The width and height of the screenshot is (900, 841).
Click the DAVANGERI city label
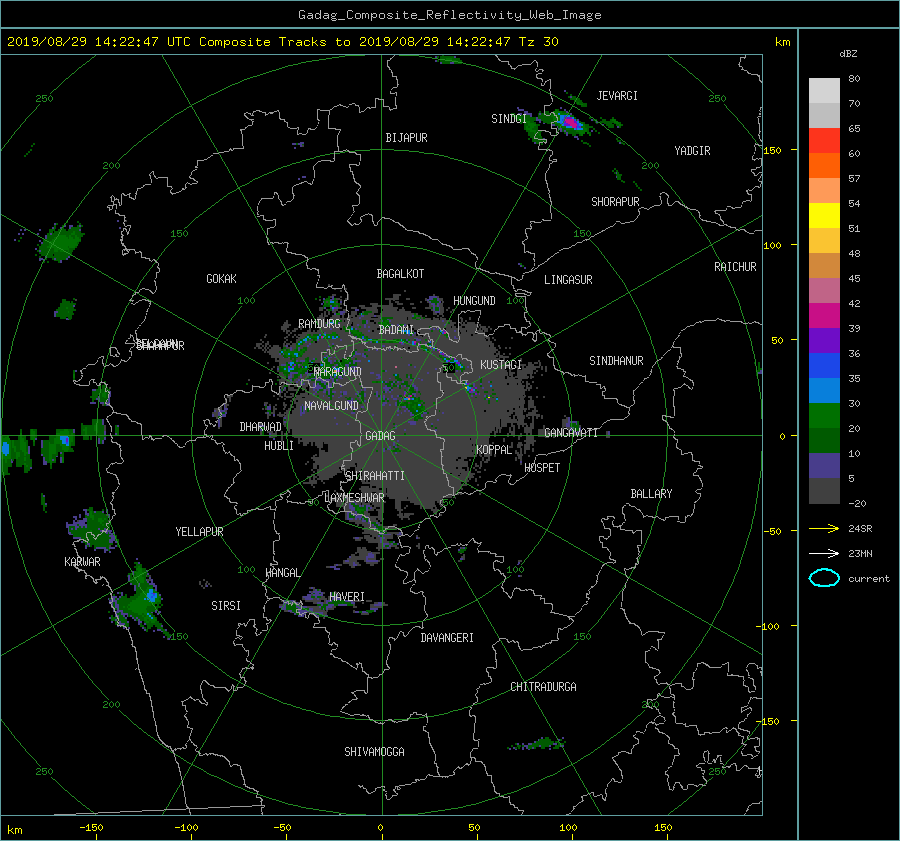pos(447,638)
